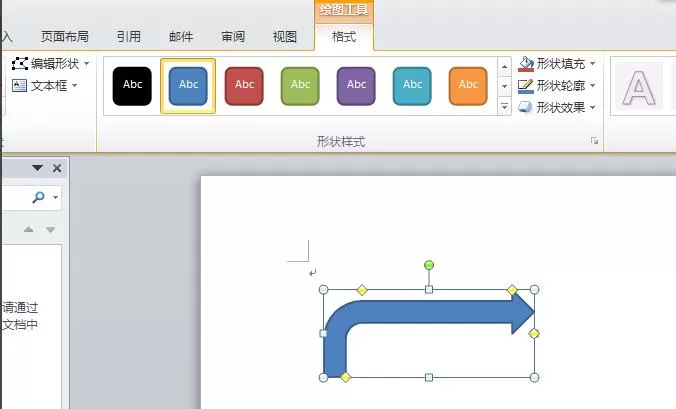Click the bottom-left corner handle of shape

[x=323, y=378]
